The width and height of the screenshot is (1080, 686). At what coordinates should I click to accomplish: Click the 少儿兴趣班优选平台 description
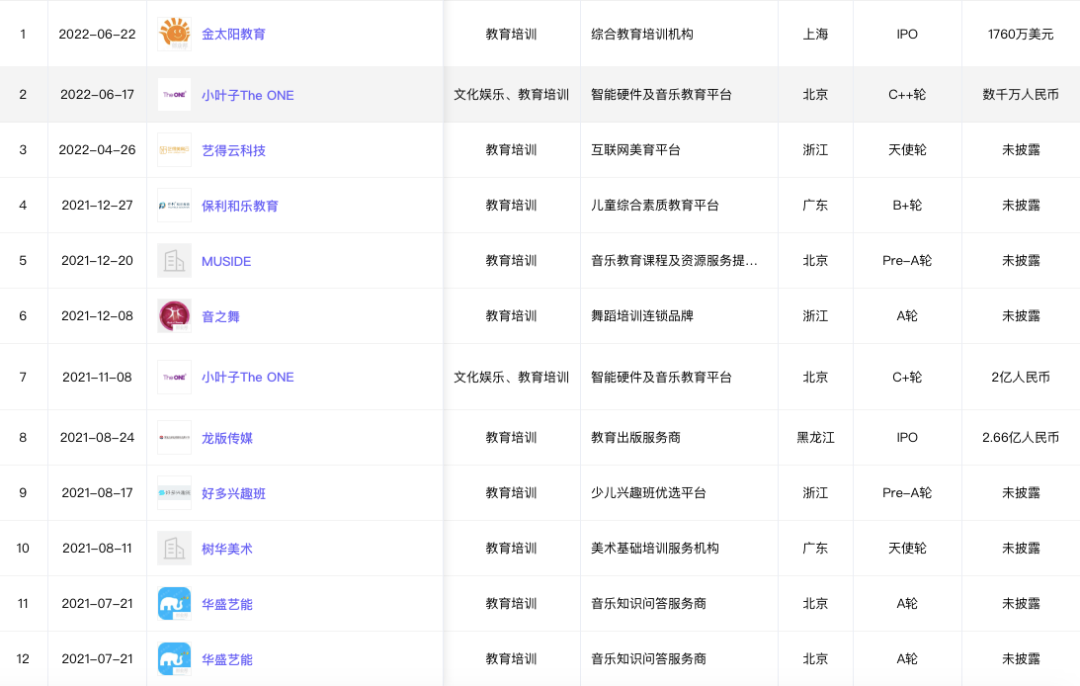[649, 493]
